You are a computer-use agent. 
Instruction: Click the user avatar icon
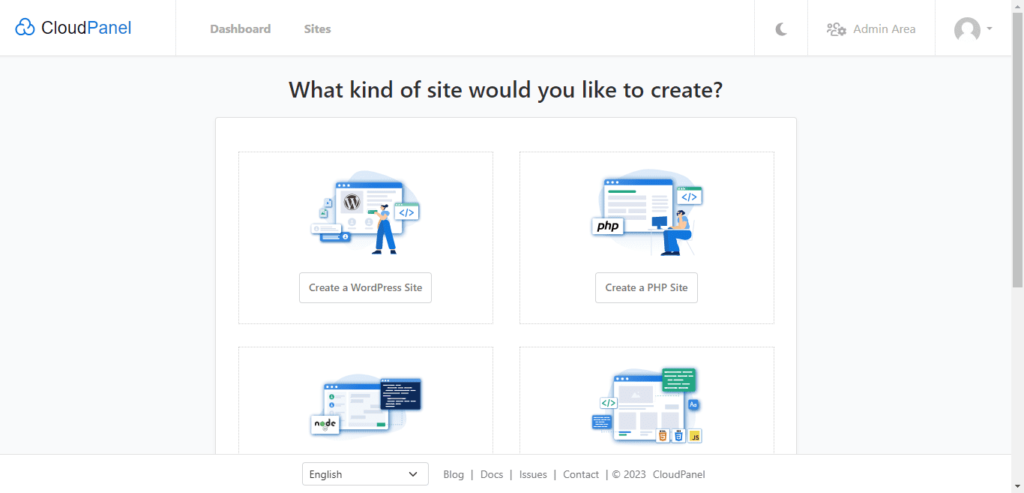click(x=967, y=29)
